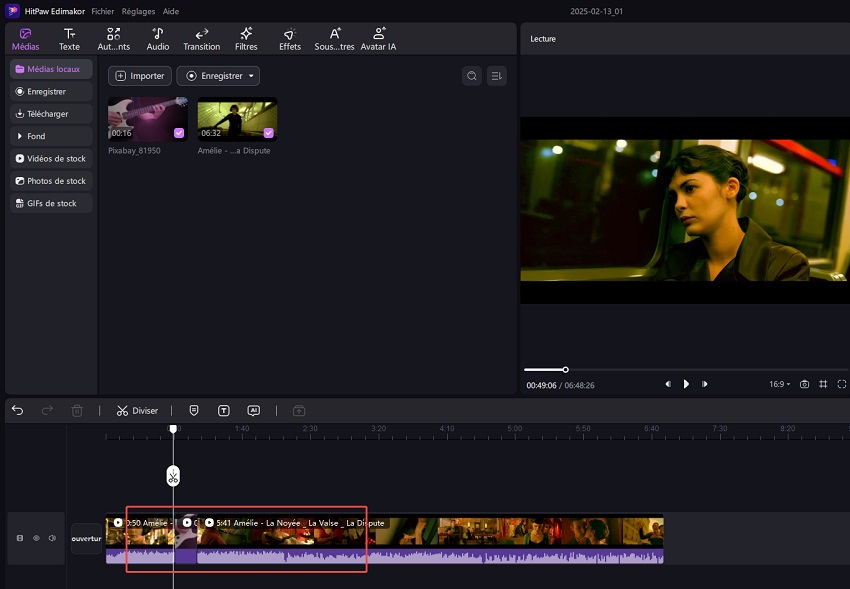Viewport: 850px width, 589px height.
Task: Open Vidéos de stock
Action: click(51, 159)
